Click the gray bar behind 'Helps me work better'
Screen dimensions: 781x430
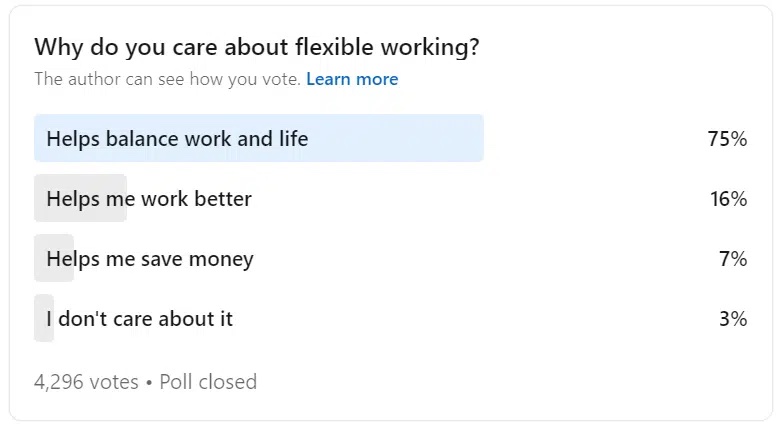coord(80,198)
